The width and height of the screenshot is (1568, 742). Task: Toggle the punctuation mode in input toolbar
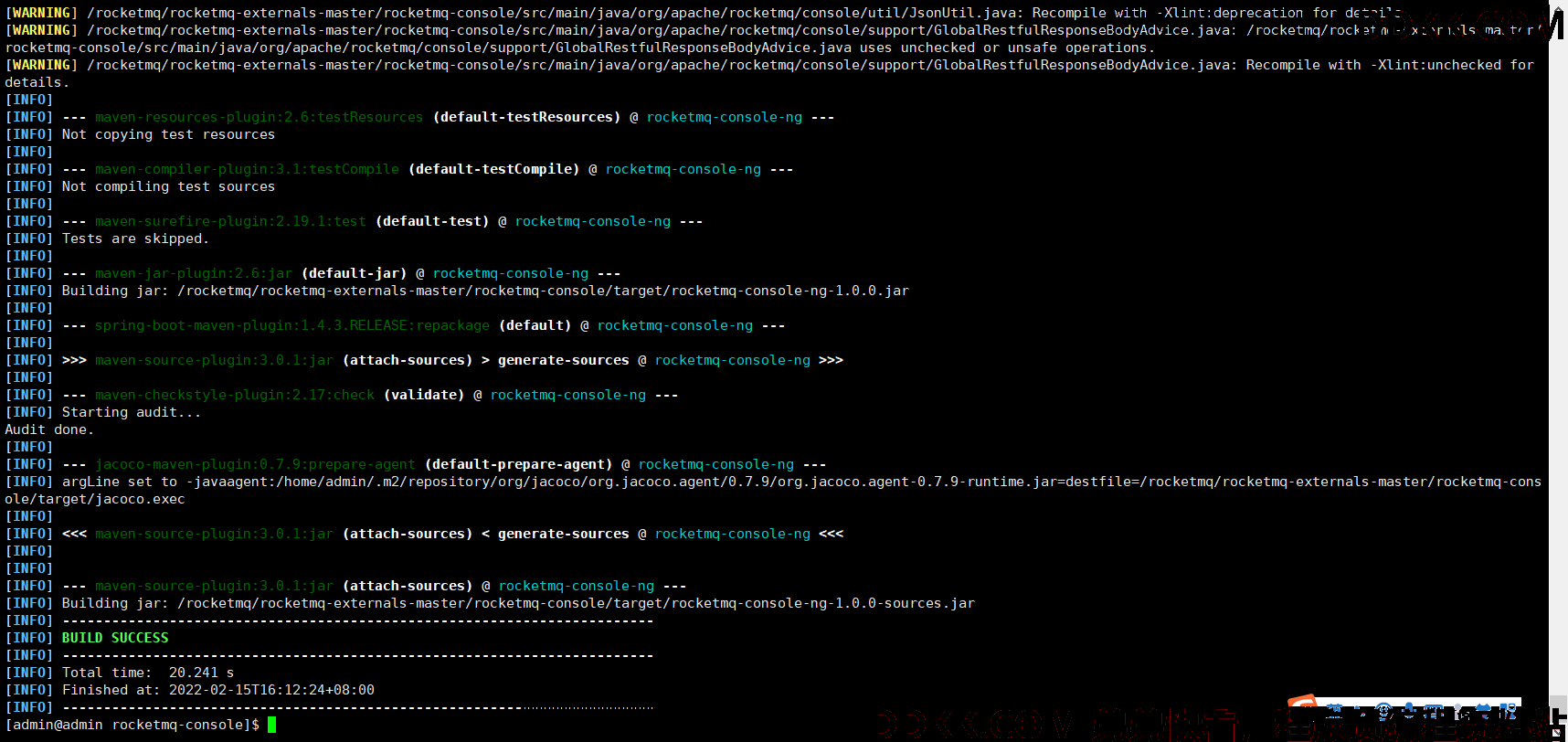(x=1358, y=711)
